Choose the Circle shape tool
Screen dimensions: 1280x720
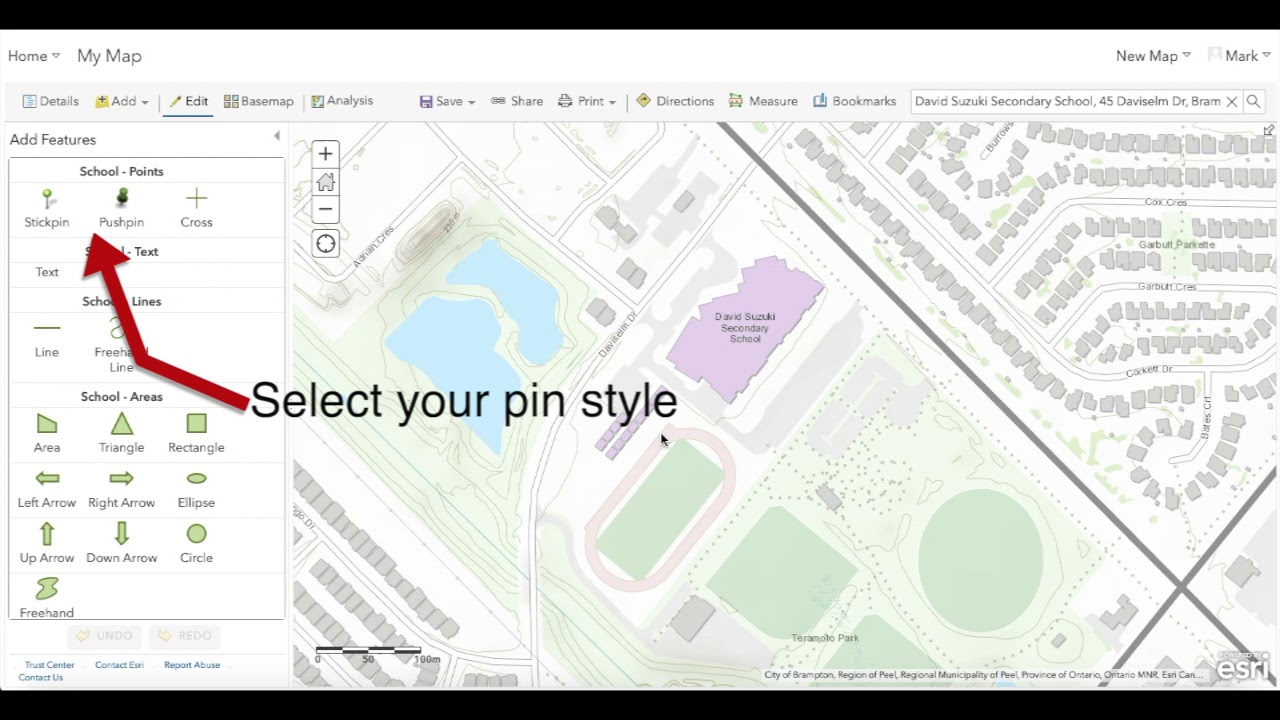pos(196,544)
